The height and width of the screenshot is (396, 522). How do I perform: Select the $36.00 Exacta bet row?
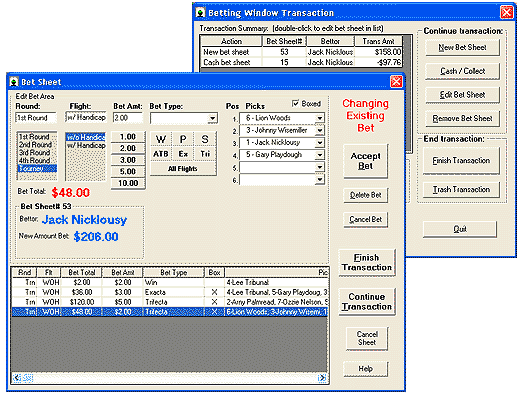[170, 292]
